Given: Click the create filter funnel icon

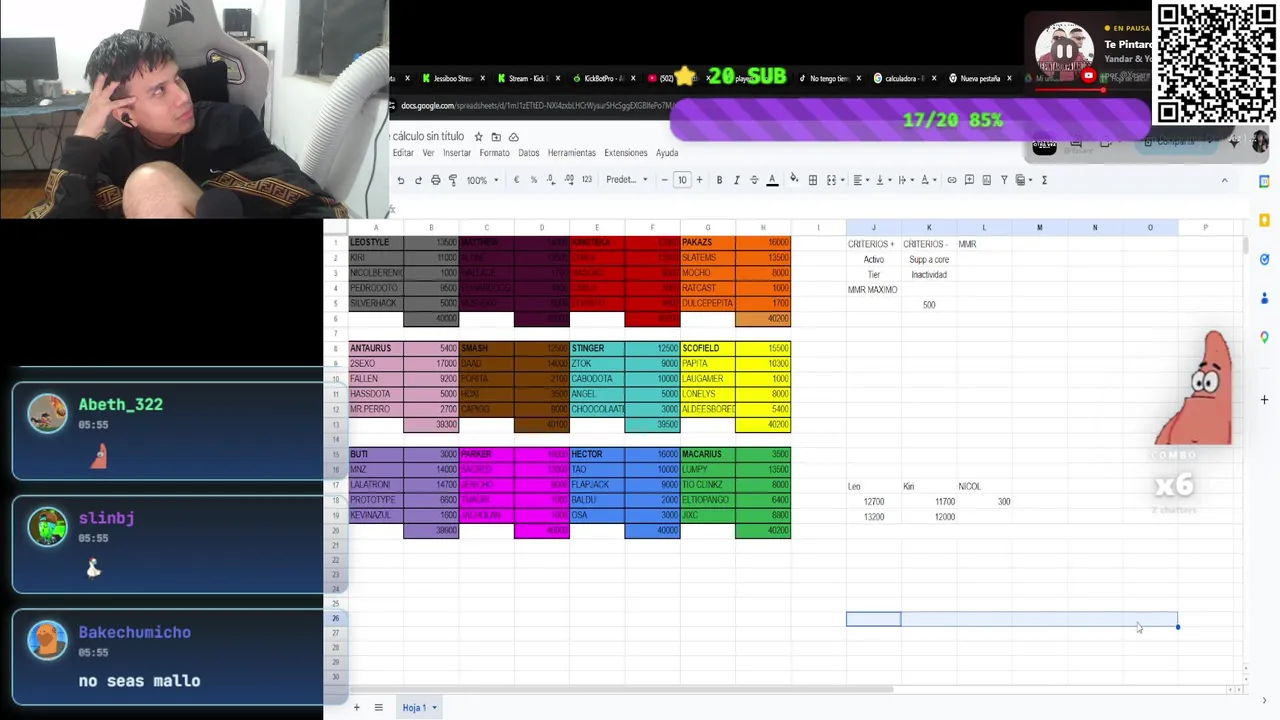Looking at the screenshot, I should [1004, 180].
